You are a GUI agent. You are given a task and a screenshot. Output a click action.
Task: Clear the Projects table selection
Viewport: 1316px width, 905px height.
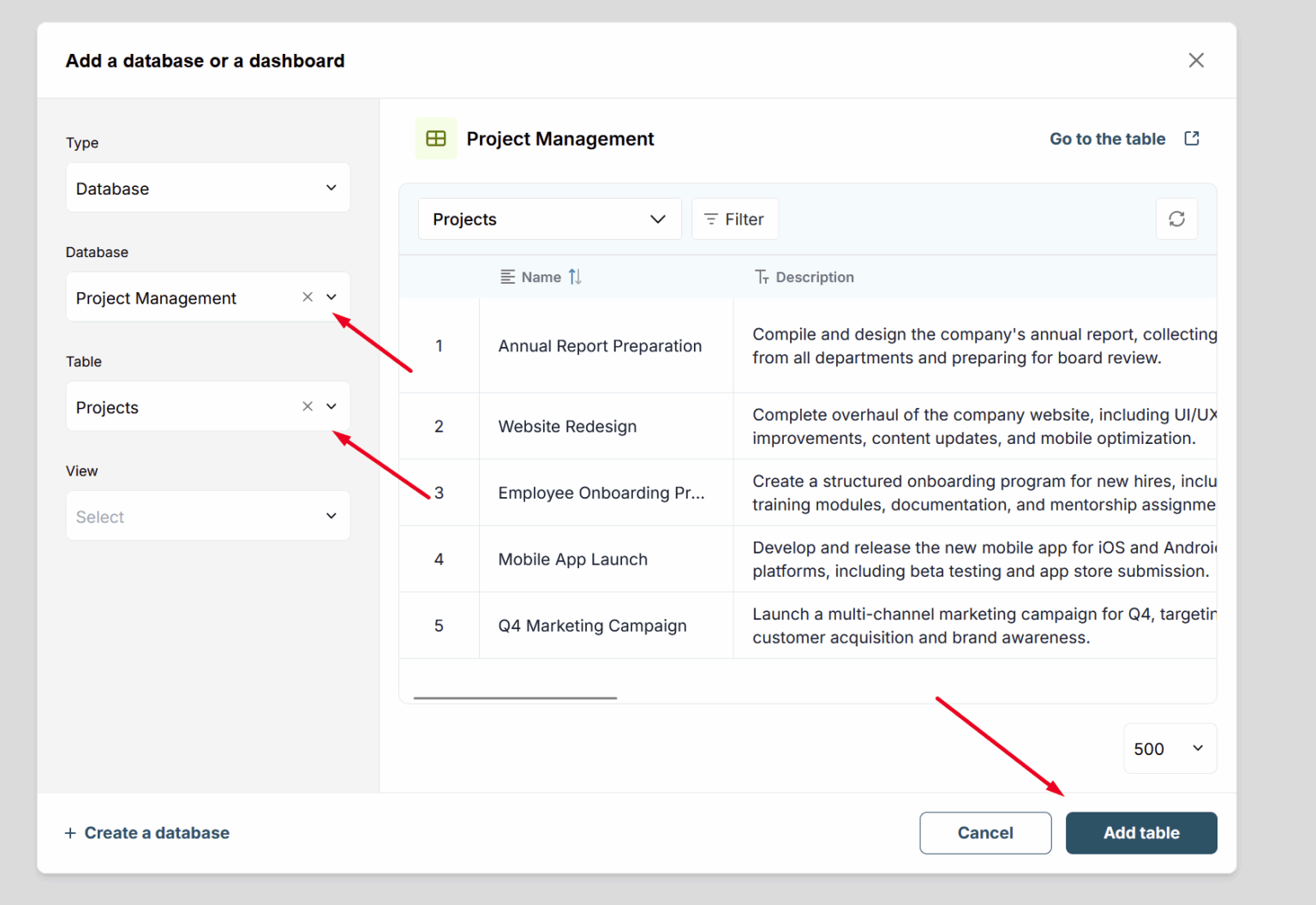(x=307, y=406)
